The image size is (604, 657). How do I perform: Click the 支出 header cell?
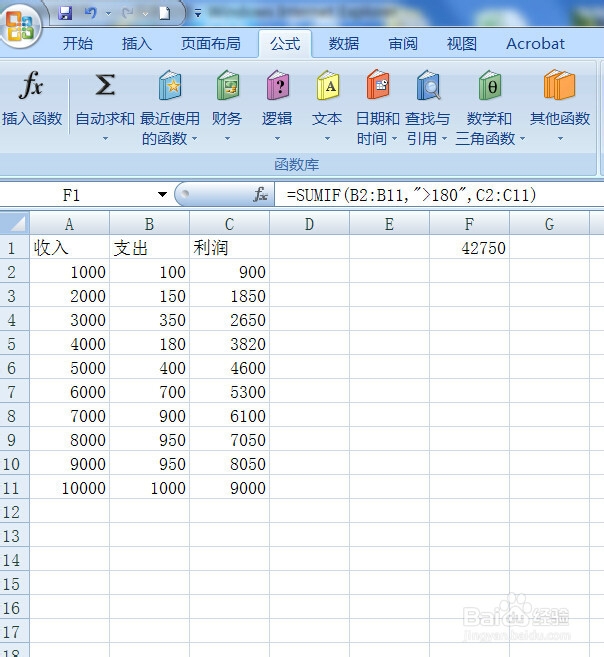pyautogui.click(x=150, y=248)
